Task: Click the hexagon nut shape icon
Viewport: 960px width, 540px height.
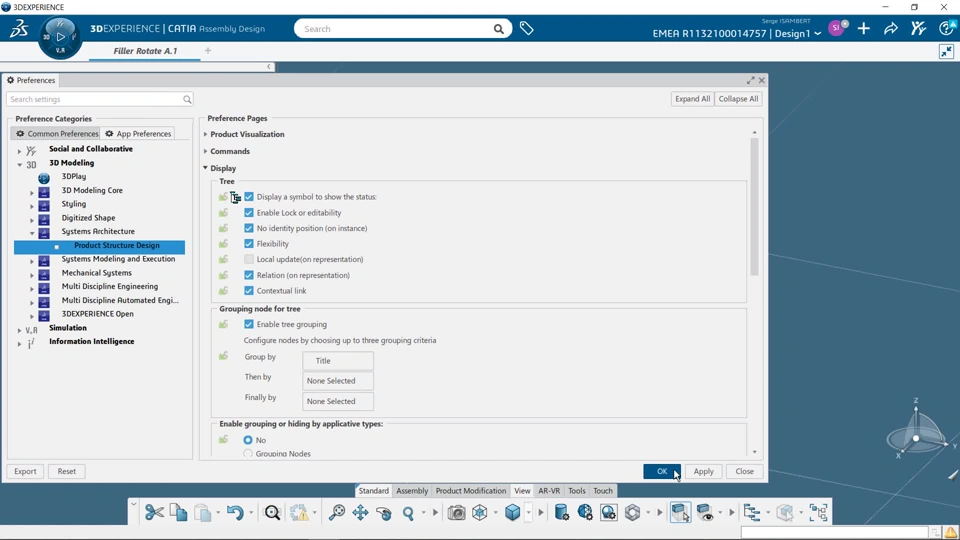Action: tap(632, 512)
